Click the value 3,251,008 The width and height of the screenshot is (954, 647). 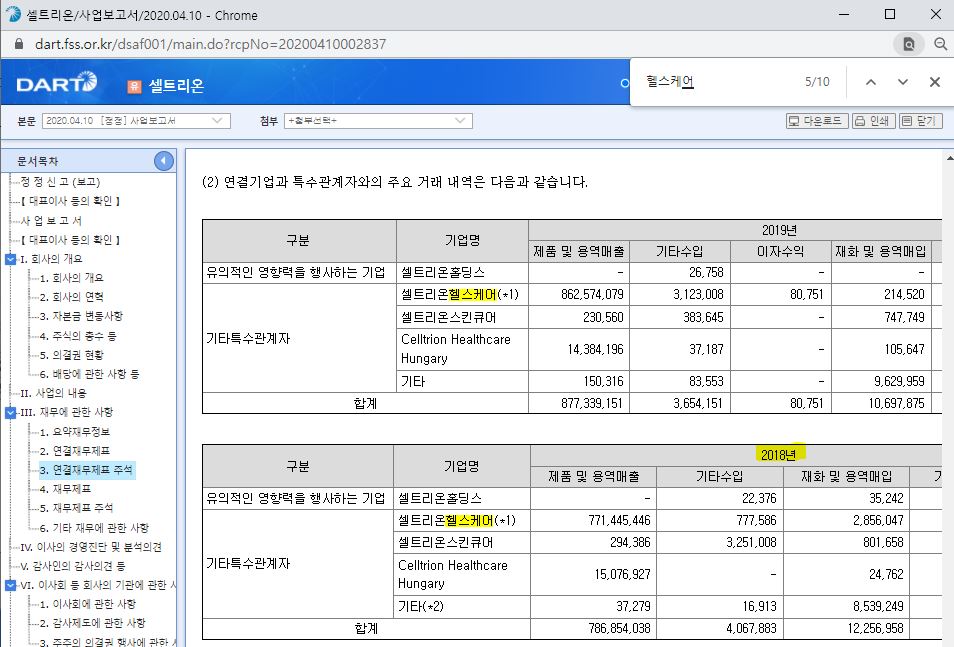point(751,542)
